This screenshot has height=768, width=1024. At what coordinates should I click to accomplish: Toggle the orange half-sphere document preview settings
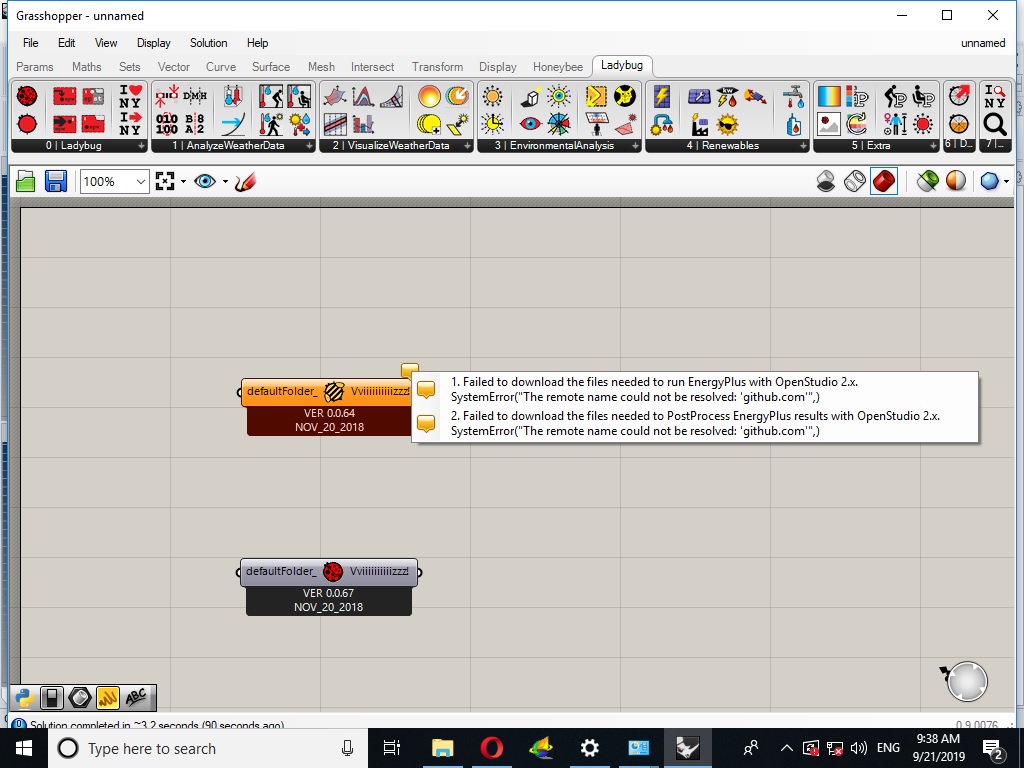[956, 181]
